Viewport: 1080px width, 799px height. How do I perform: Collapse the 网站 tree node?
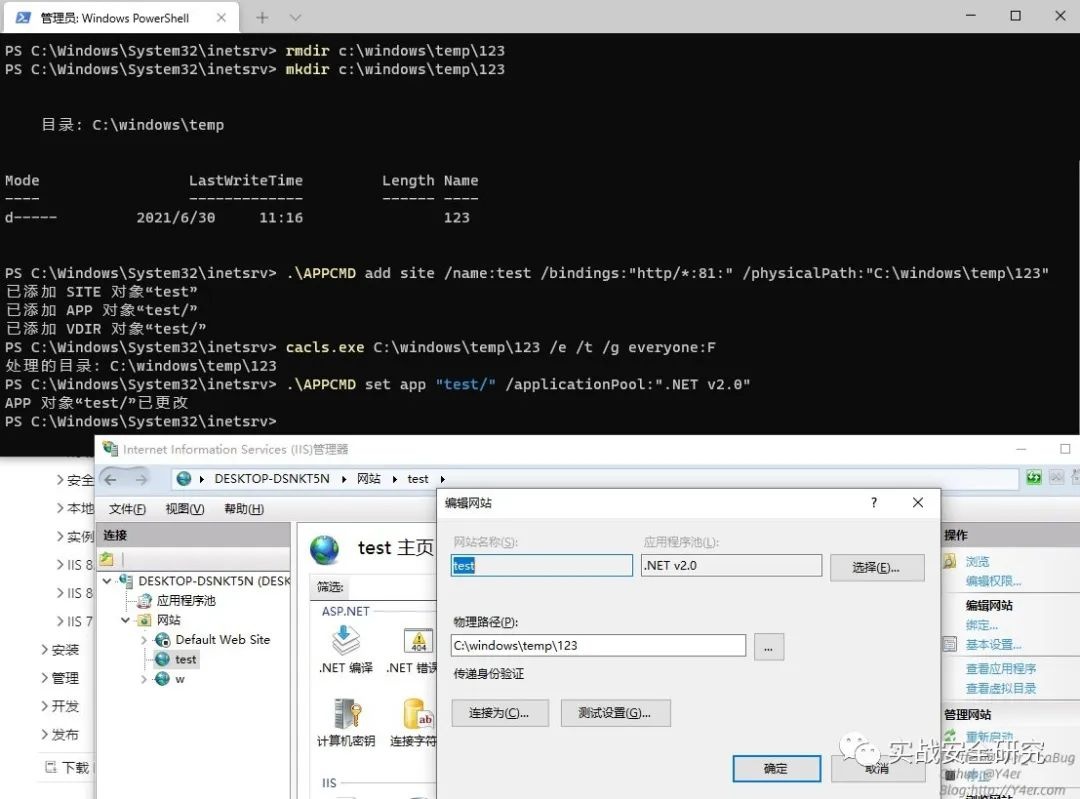pyautogui.click(x=125, y=621)
